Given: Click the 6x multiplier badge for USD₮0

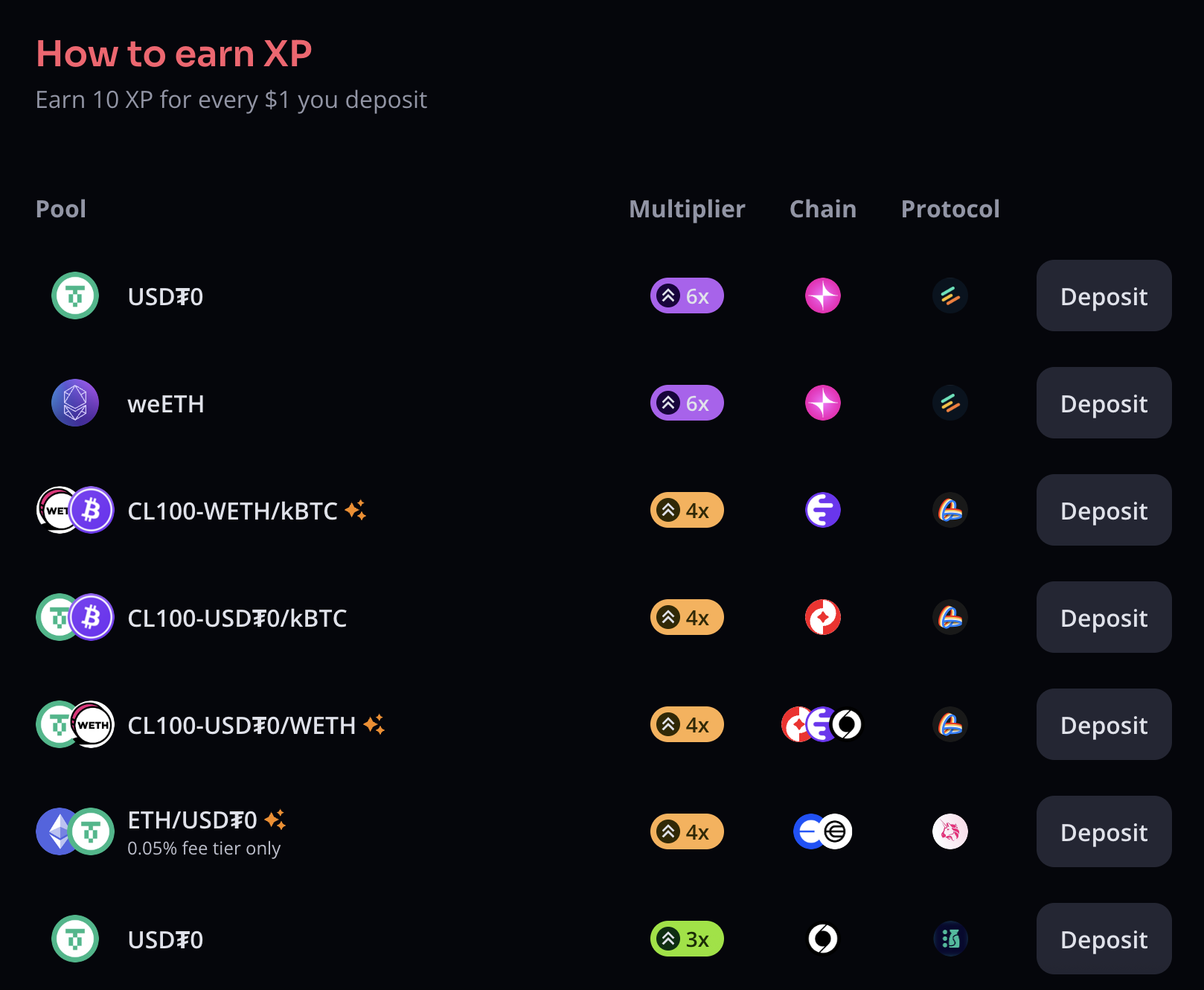Looking at the screenshot, I should click(687, 296).
